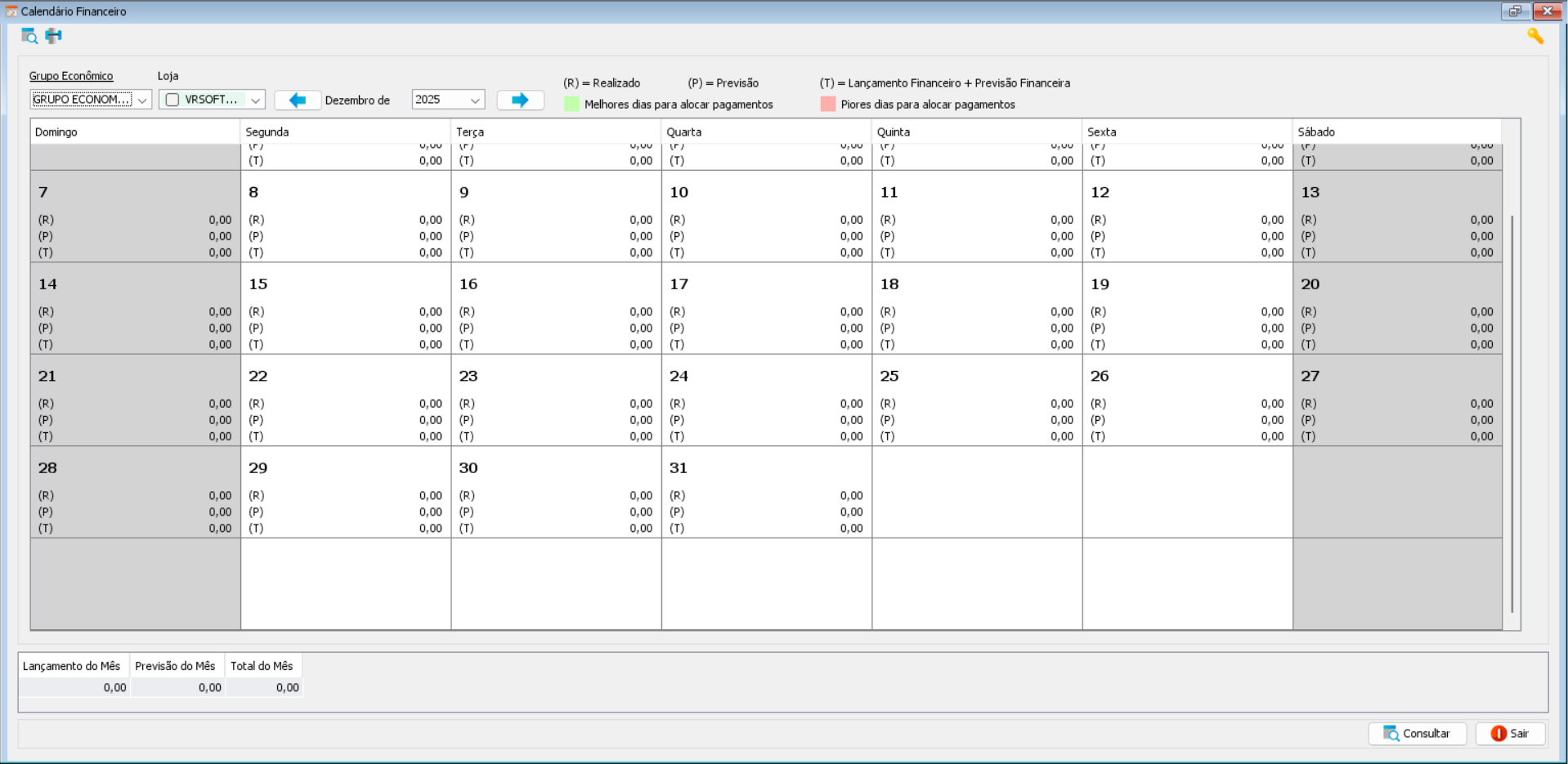Advance to next month with right arrow
Viewport: 1568px width, 764px height.
coord(520,100)
